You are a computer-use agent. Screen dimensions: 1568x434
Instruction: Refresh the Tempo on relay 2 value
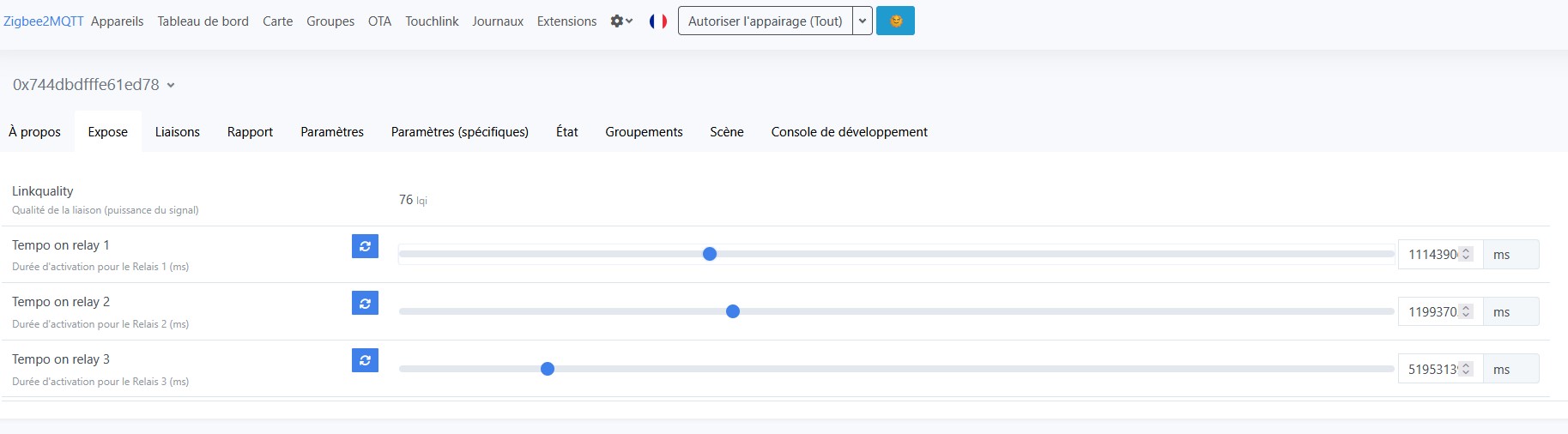tap(365, 304)
